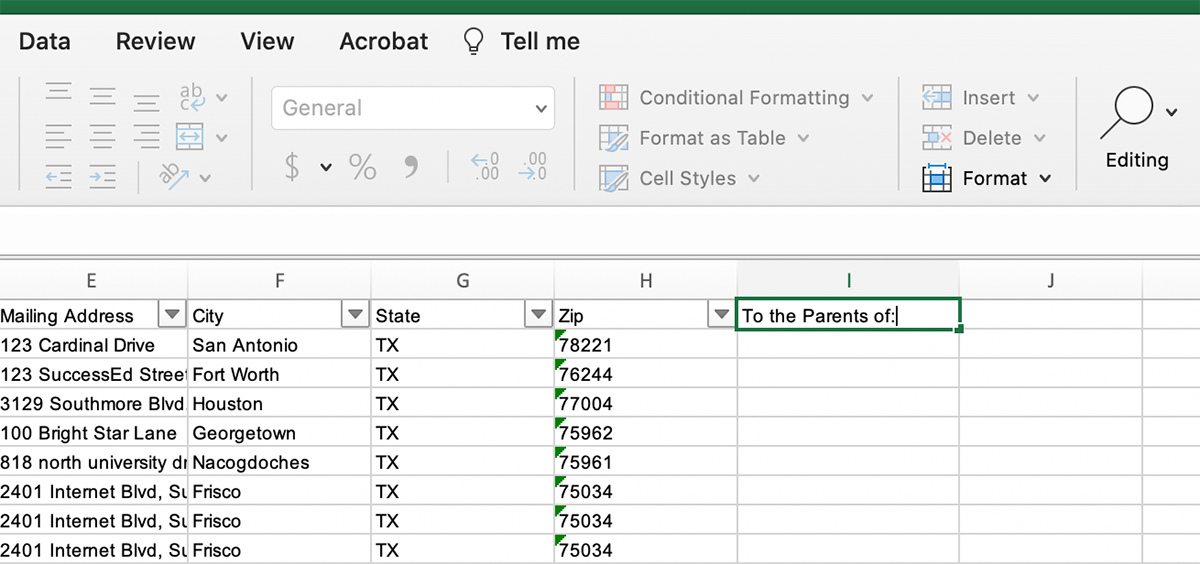This screenshot has height=564, width=1200.
Task: Expand the Insert dropdown arrow
Action: tap(1033, 98)
